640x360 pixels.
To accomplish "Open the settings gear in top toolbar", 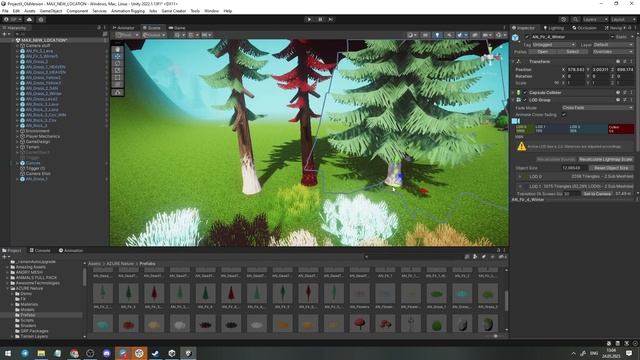I will (x=41, y=19).
